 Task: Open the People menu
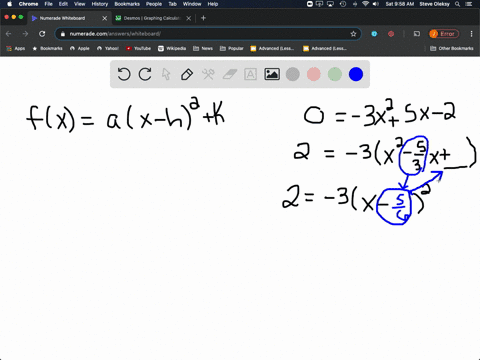tap(154, 4)
